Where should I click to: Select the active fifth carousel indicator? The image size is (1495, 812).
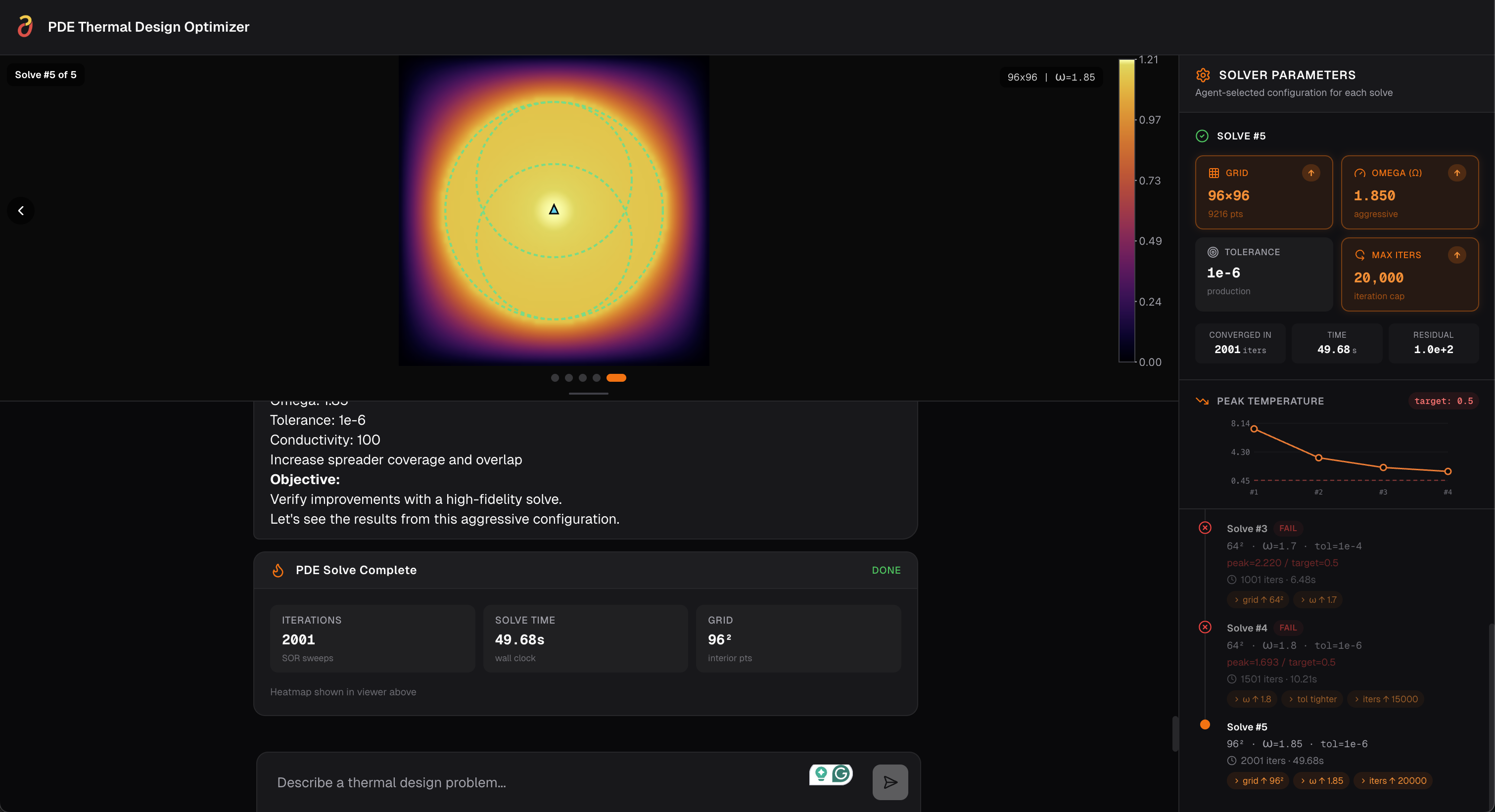click(x=616, y=378)
